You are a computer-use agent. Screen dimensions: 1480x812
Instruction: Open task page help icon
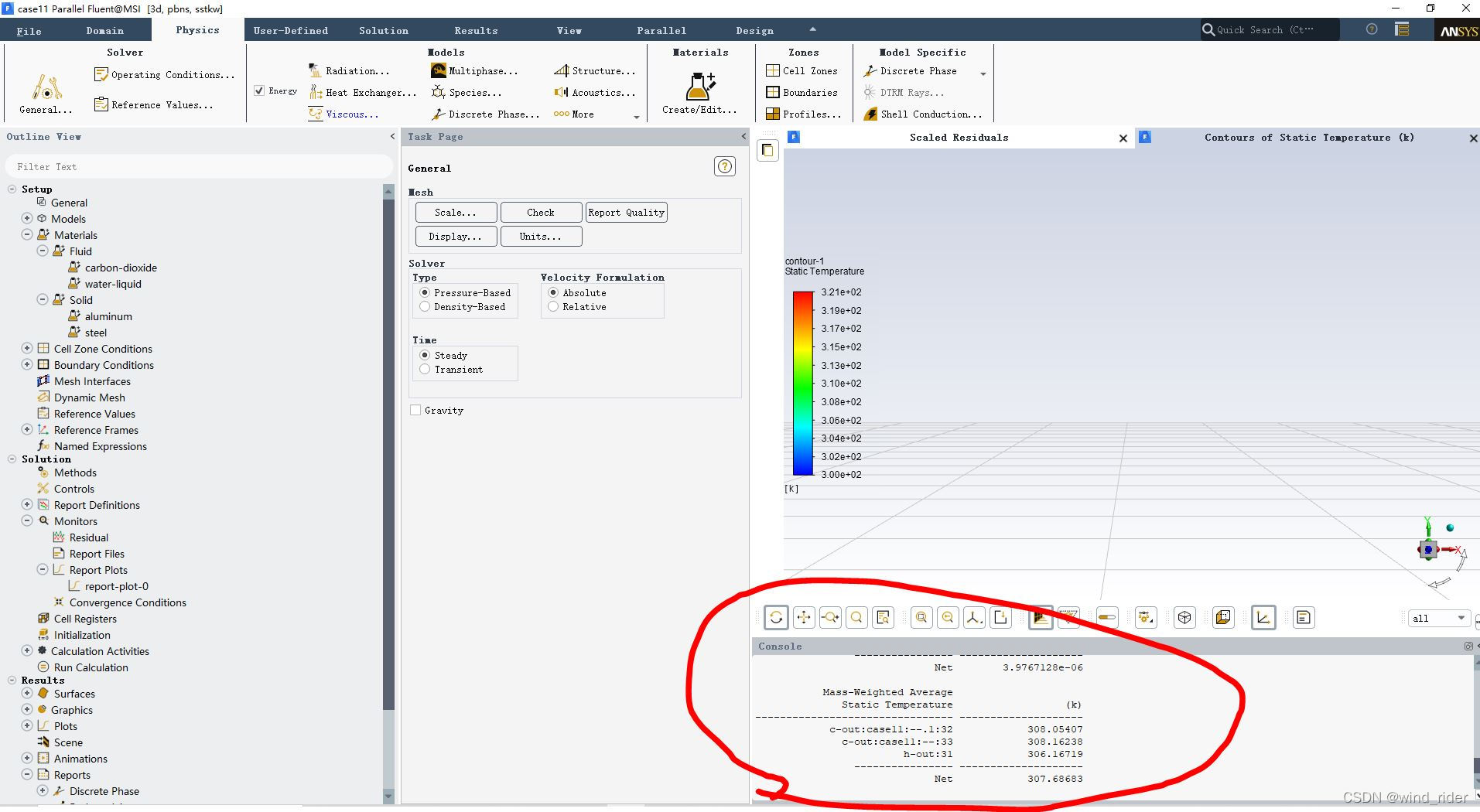tap(725, 166)
